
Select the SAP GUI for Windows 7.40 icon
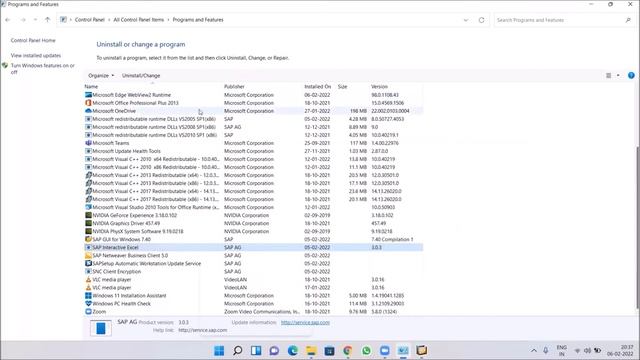coord(88,239)
